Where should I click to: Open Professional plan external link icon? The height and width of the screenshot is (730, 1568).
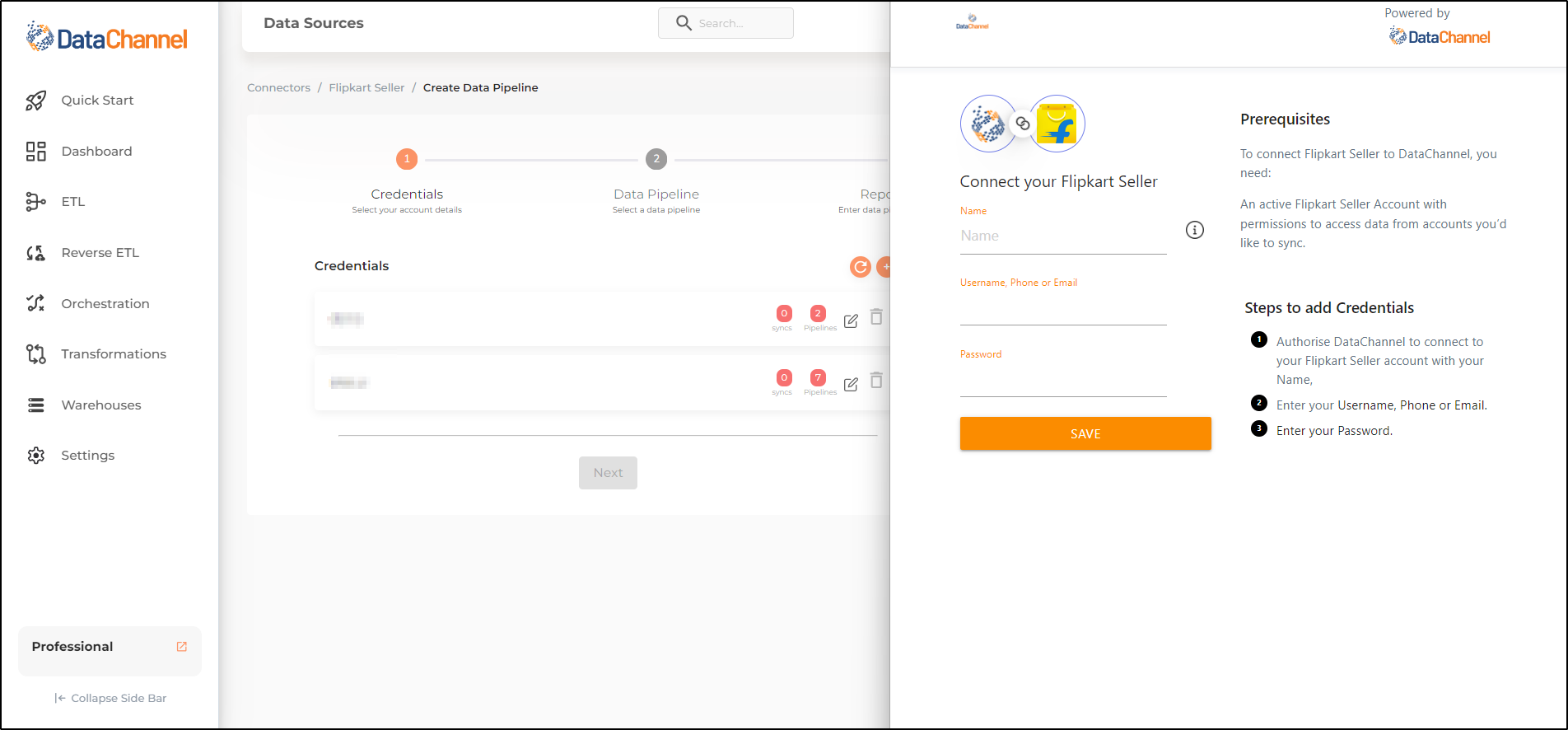tap(182, 647)
